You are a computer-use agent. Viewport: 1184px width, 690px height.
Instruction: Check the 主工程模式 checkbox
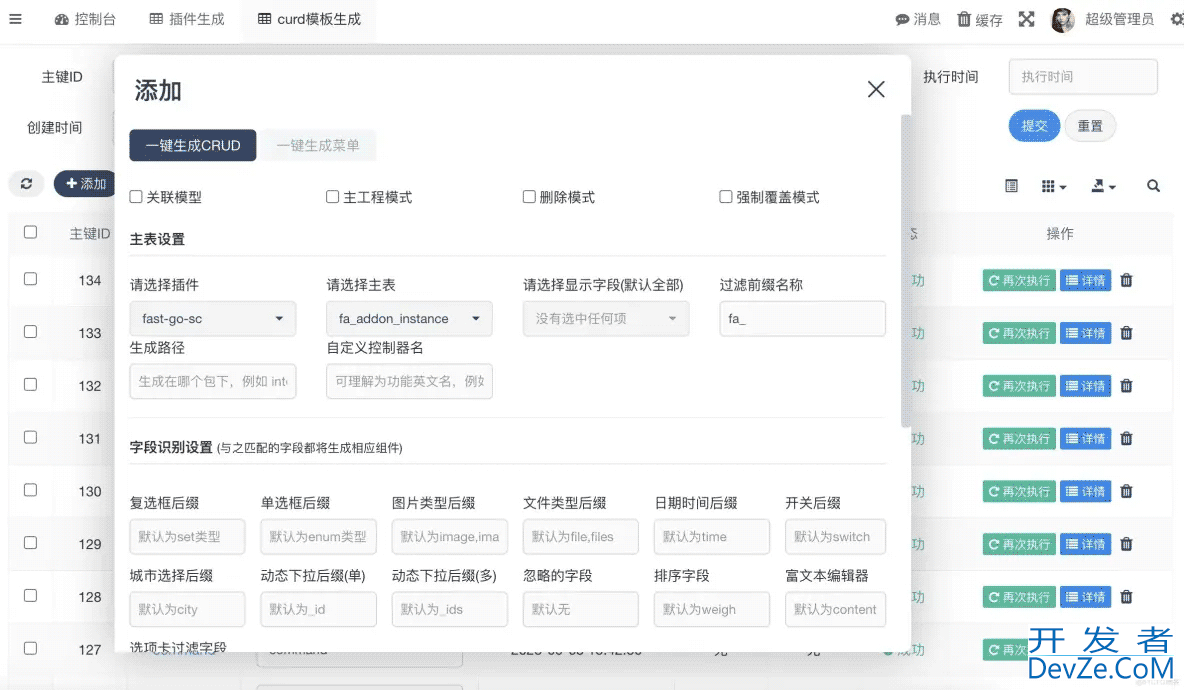coord(332,197)
